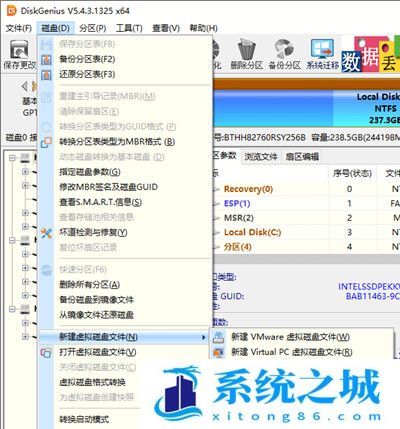Select 转换分区表类型为MBR格式 (B)
The height and width of the screenshot is (429, 400).
pos(125,142)
